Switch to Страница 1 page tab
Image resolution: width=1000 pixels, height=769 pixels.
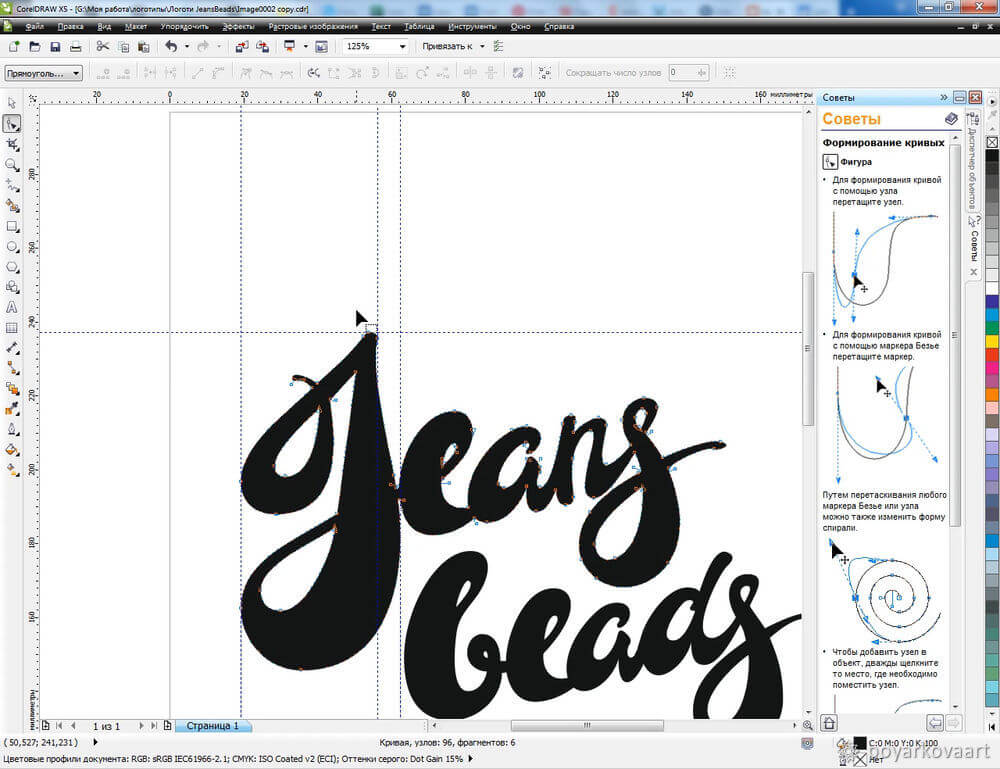[212, 726]
